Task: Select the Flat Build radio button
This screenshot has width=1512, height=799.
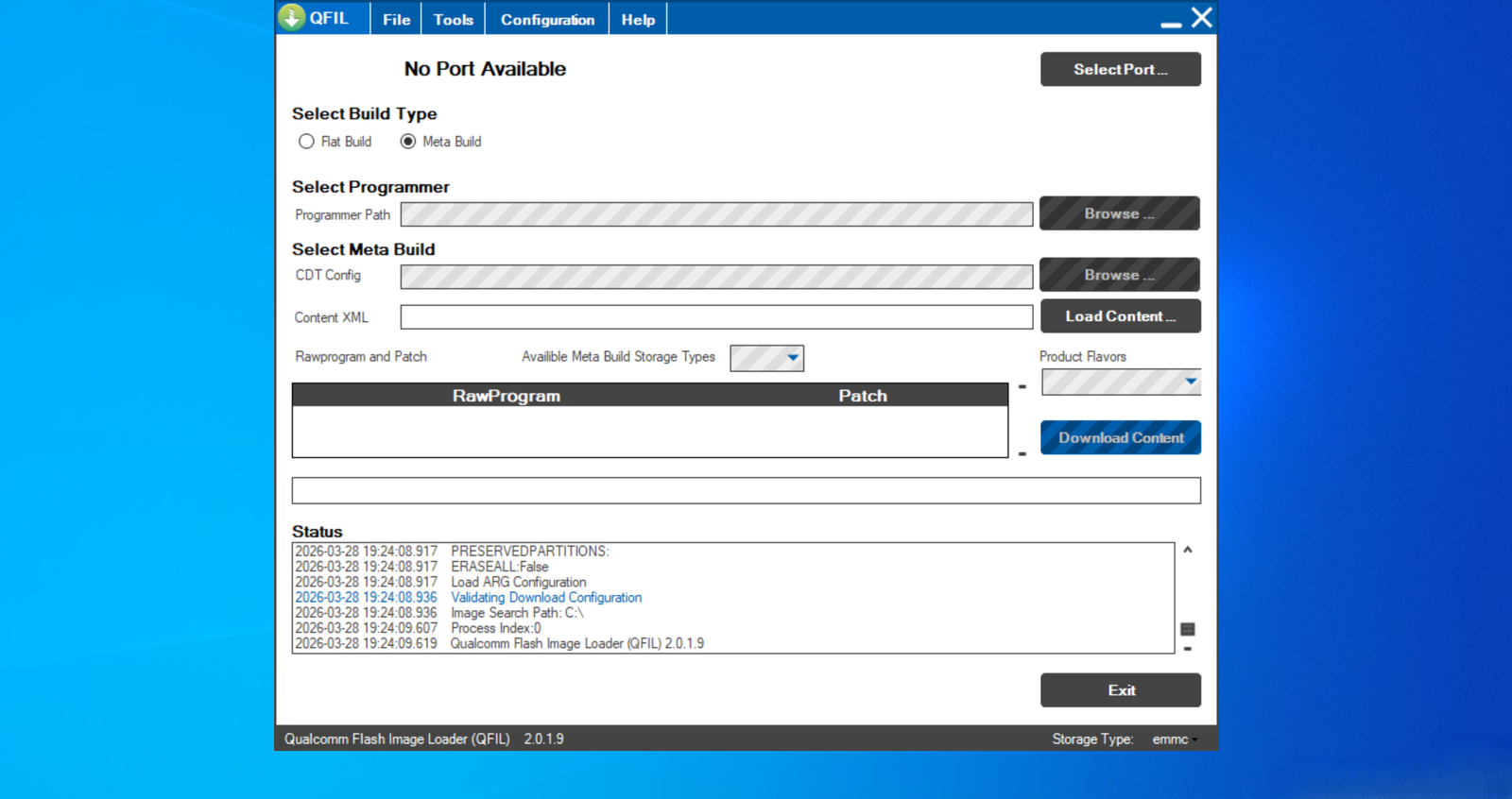Action: coord(306,142)
